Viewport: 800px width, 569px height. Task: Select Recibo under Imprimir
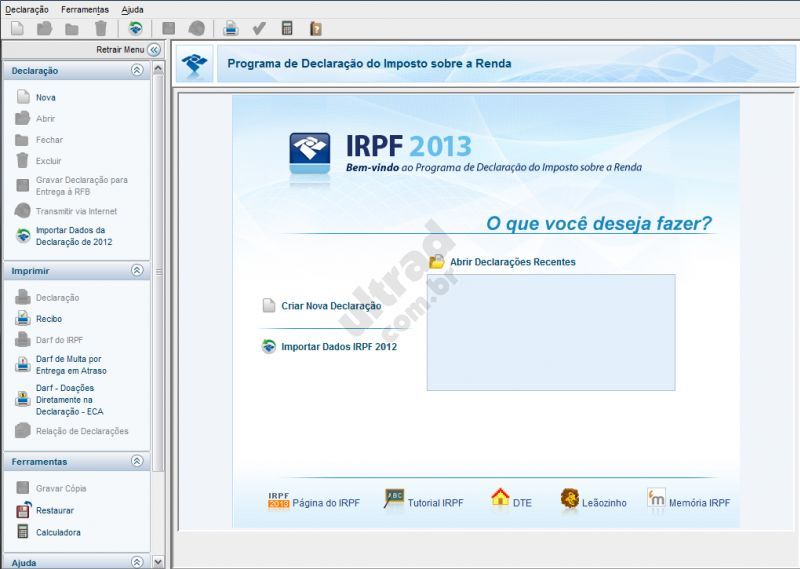pos(49,319)
